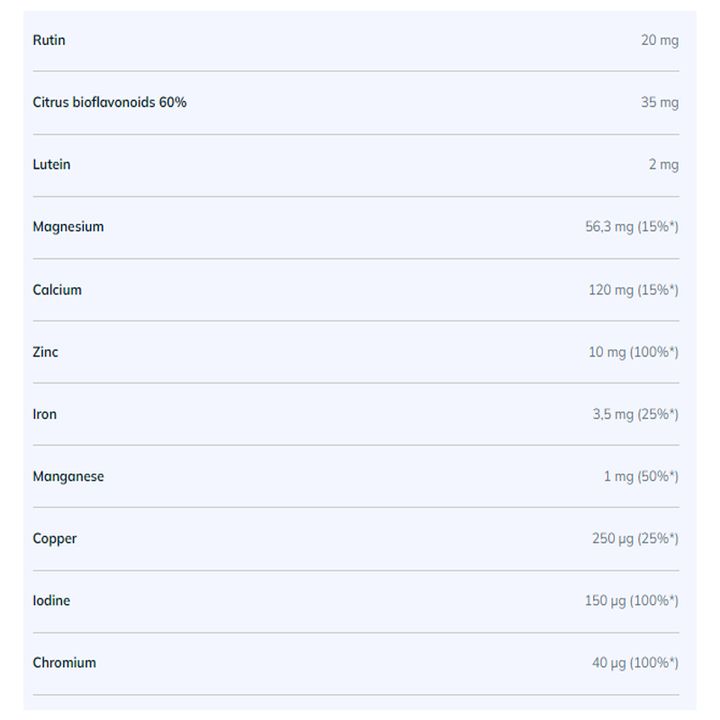Click the 3,5 mg (25%*) Iron amount
The width and height of the screenshot is (720, 720).
636,415
